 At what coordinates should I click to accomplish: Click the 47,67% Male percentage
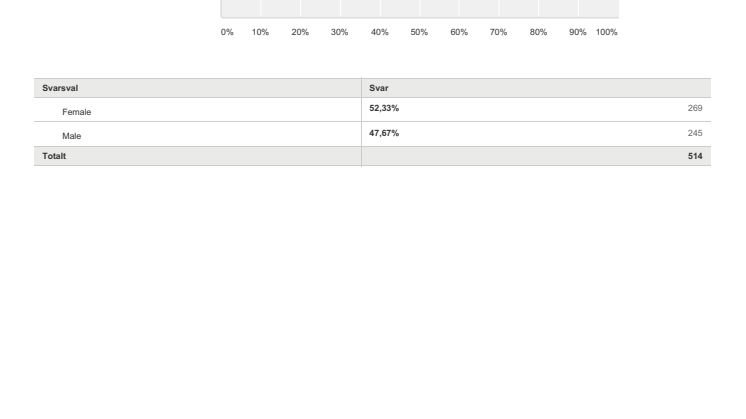pos(384,132)
